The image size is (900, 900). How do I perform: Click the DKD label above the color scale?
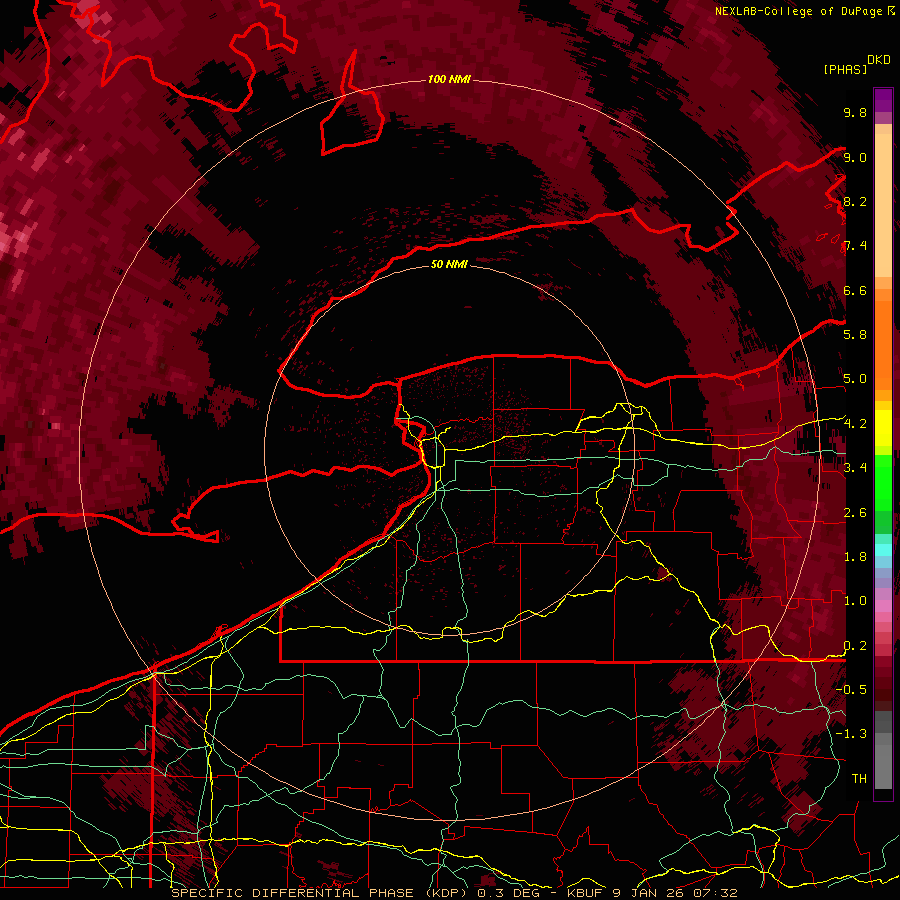point(879,60)
